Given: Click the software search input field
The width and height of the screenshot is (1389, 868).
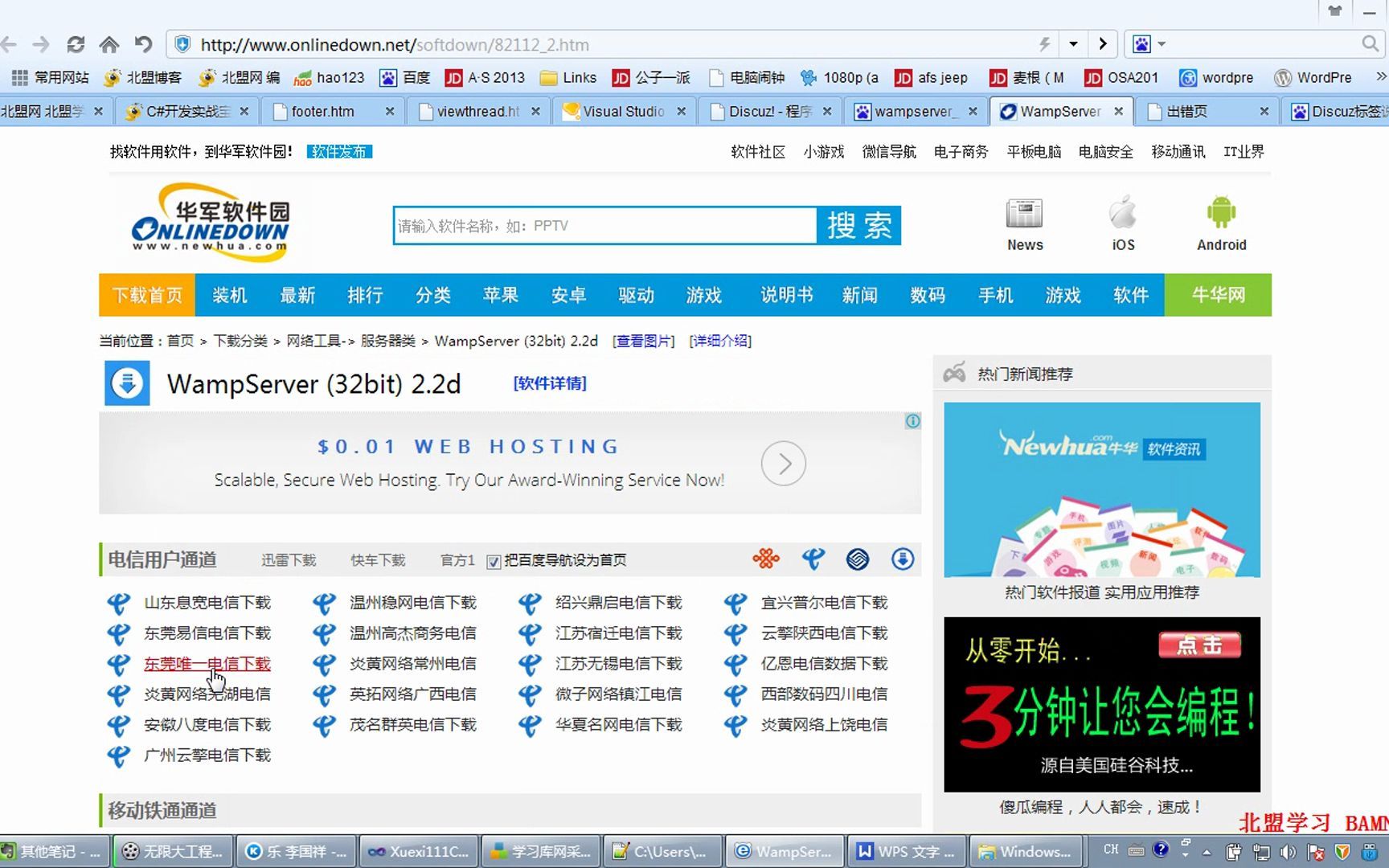Looking at the screenshot, I should (x=605, y=226).
